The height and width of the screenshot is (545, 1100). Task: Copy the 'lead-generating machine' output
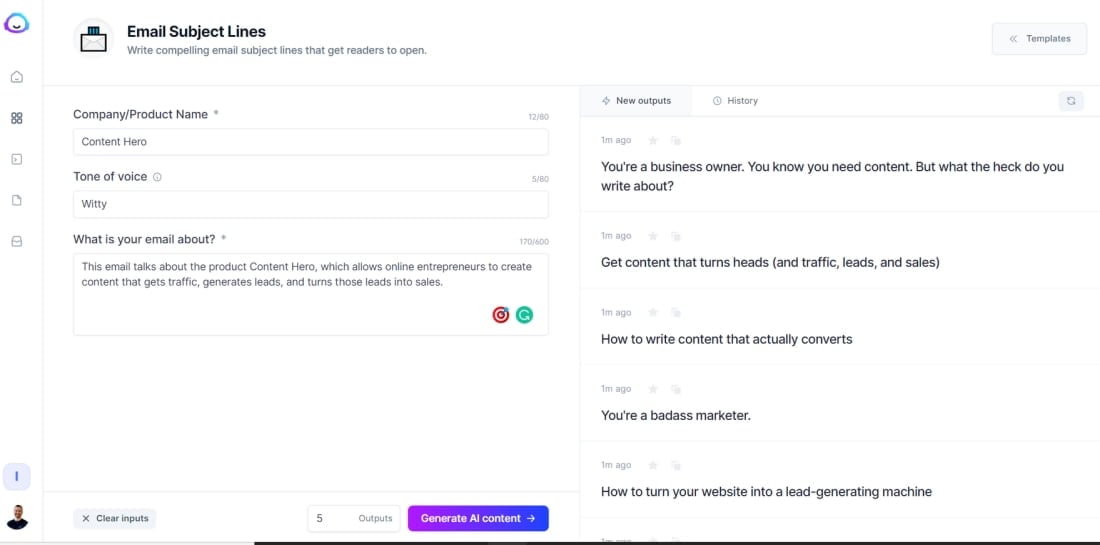tap(676, 465)
